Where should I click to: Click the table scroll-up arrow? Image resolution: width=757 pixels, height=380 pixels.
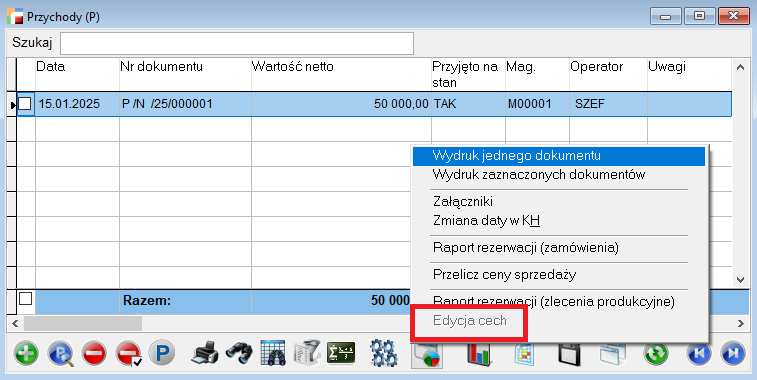[741, 68]
